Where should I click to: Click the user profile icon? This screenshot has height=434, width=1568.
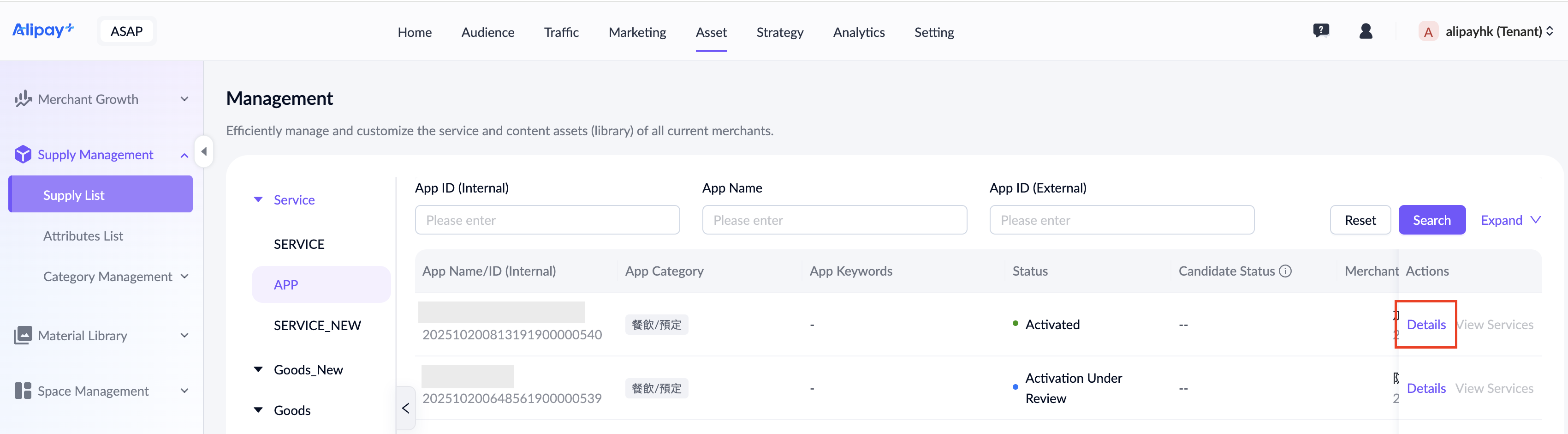coord(1365,31)
